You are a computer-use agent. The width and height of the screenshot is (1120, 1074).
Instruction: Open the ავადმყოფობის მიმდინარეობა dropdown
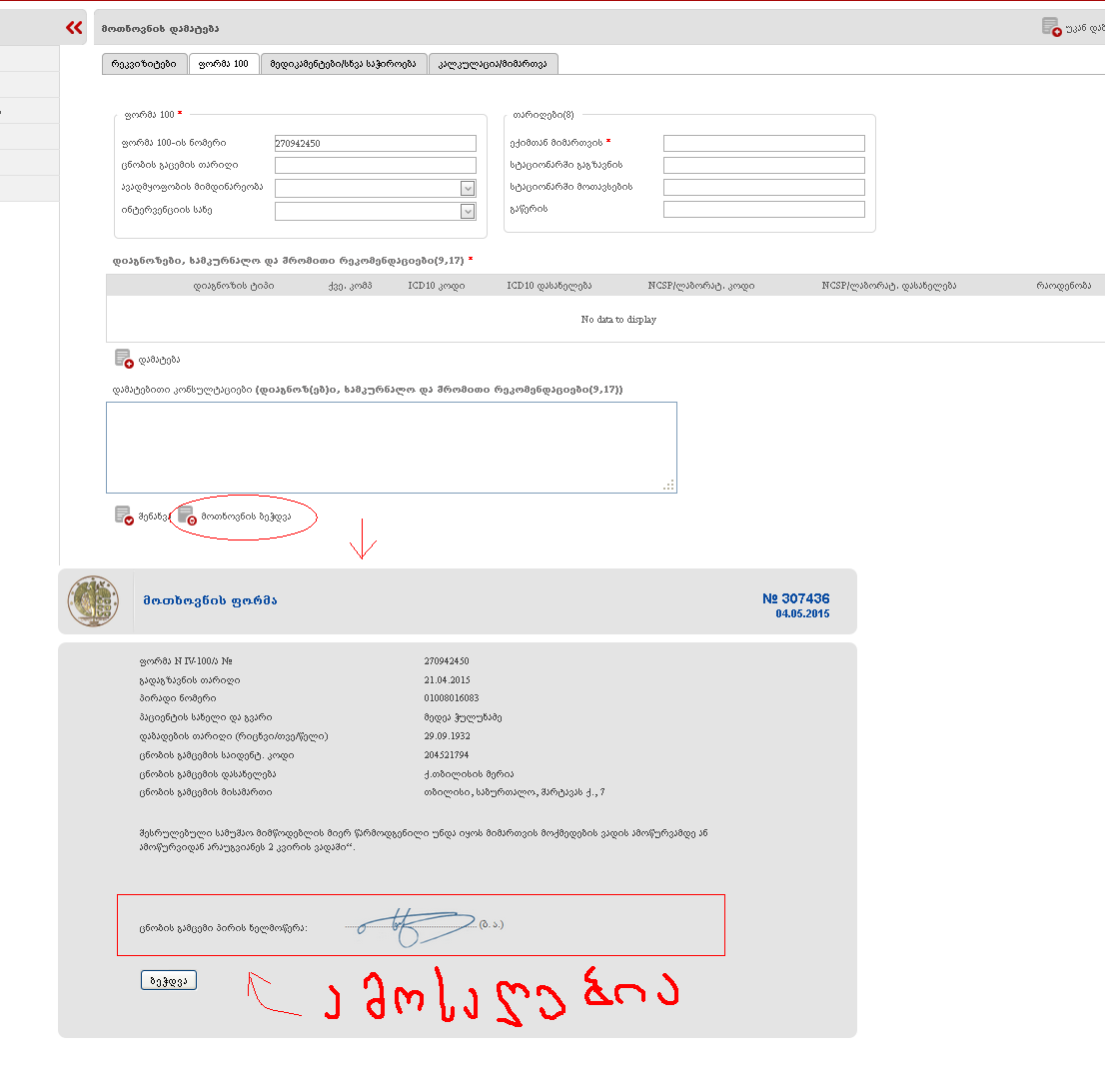click(x=467, y=188)
